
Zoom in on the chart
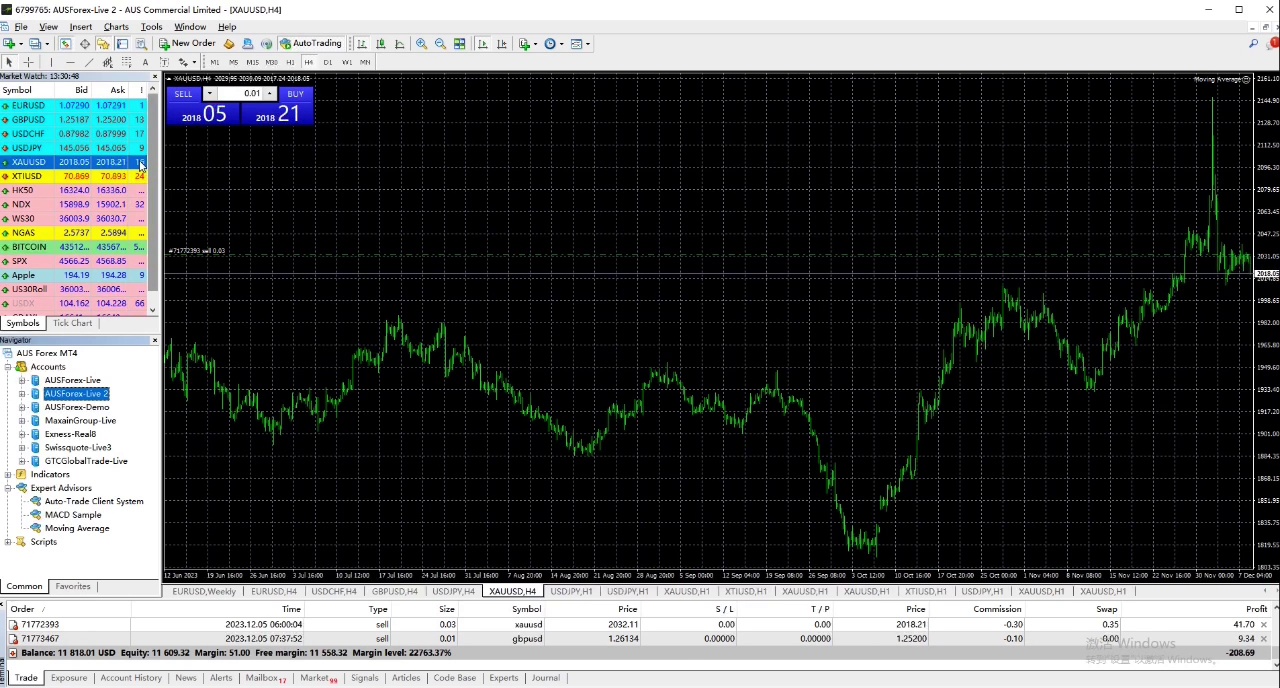point(422,44)
